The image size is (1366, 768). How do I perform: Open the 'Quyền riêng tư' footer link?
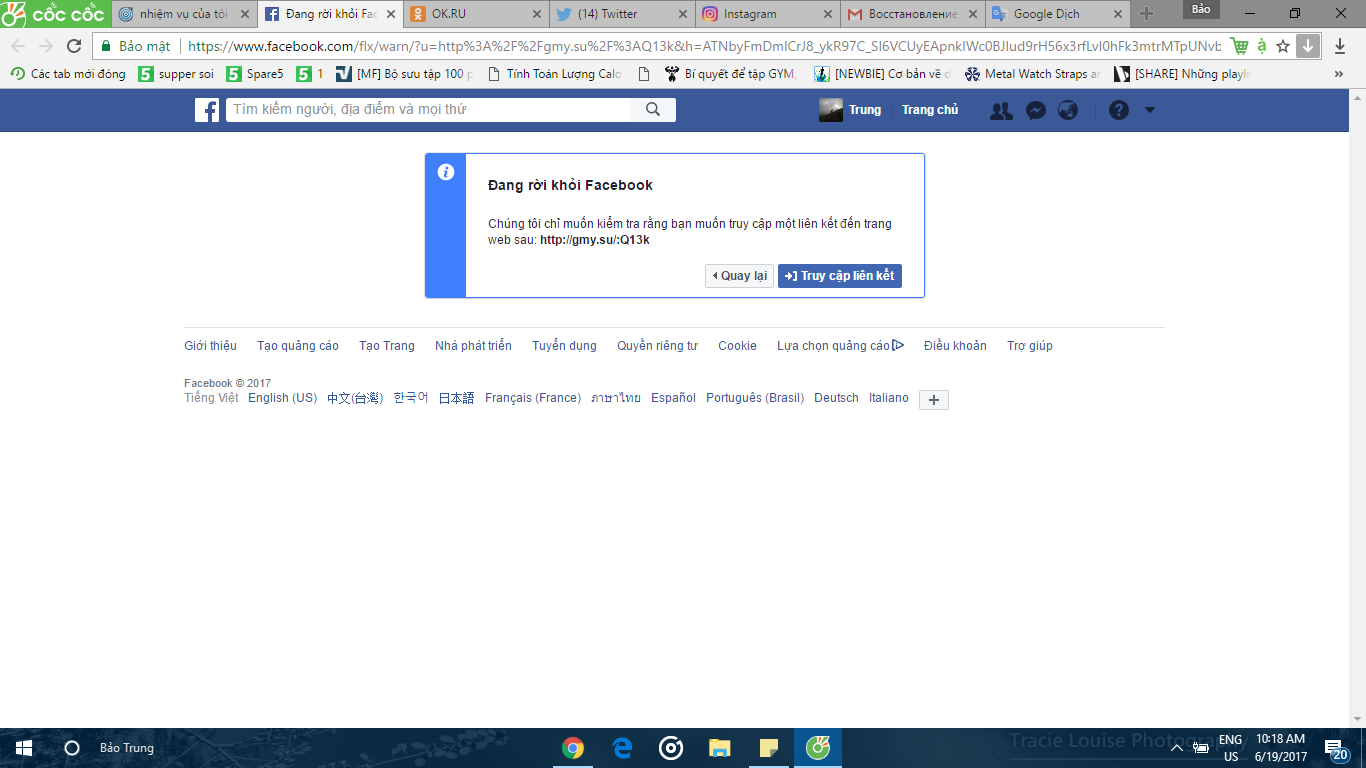(657, 346)
